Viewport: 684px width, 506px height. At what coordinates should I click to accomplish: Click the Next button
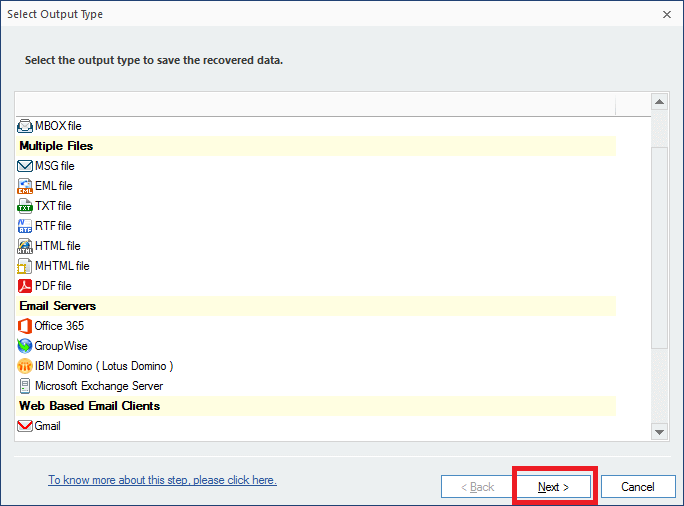point(554,487)
